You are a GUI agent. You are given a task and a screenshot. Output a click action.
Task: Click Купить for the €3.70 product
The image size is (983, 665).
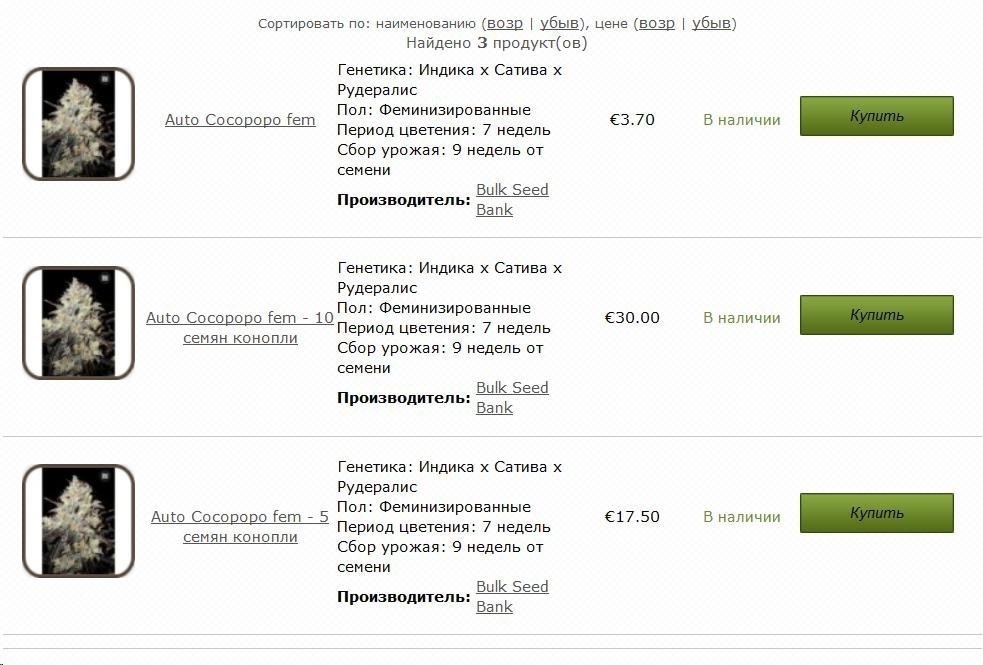(x=876, y=116)
